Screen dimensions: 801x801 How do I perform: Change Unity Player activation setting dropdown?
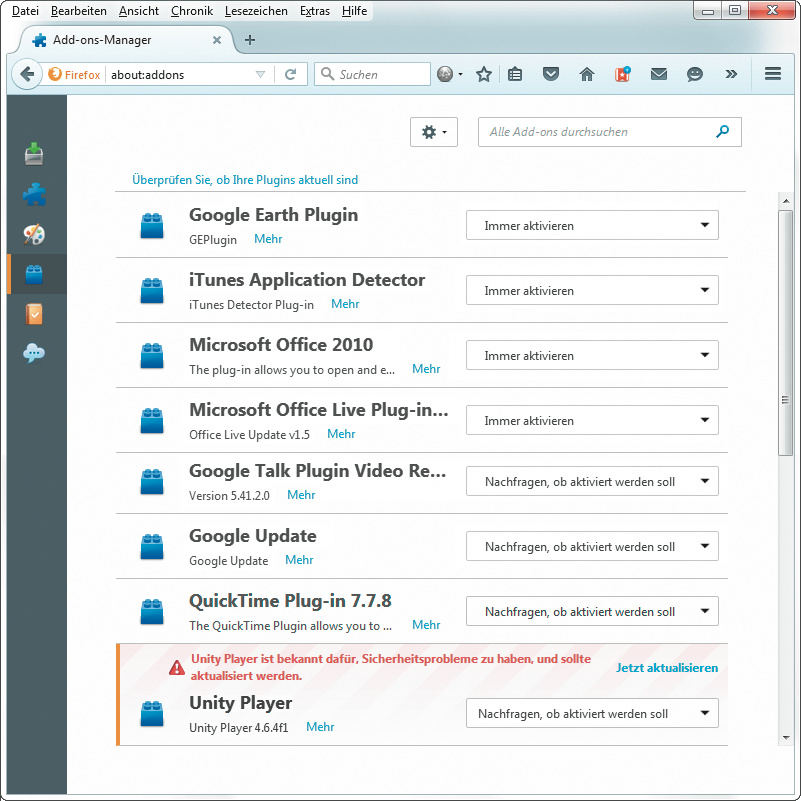(592, 714)
